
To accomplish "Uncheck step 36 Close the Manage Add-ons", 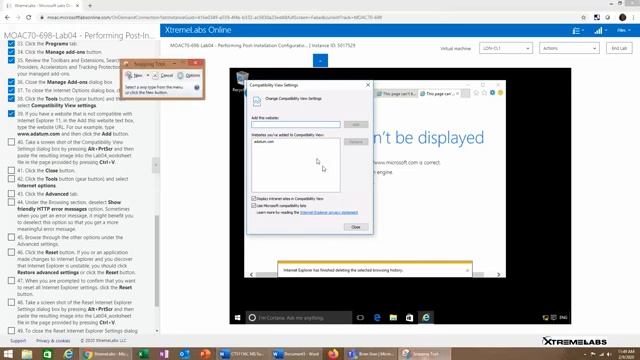I will pyautogui.click(x=11, y=82).
